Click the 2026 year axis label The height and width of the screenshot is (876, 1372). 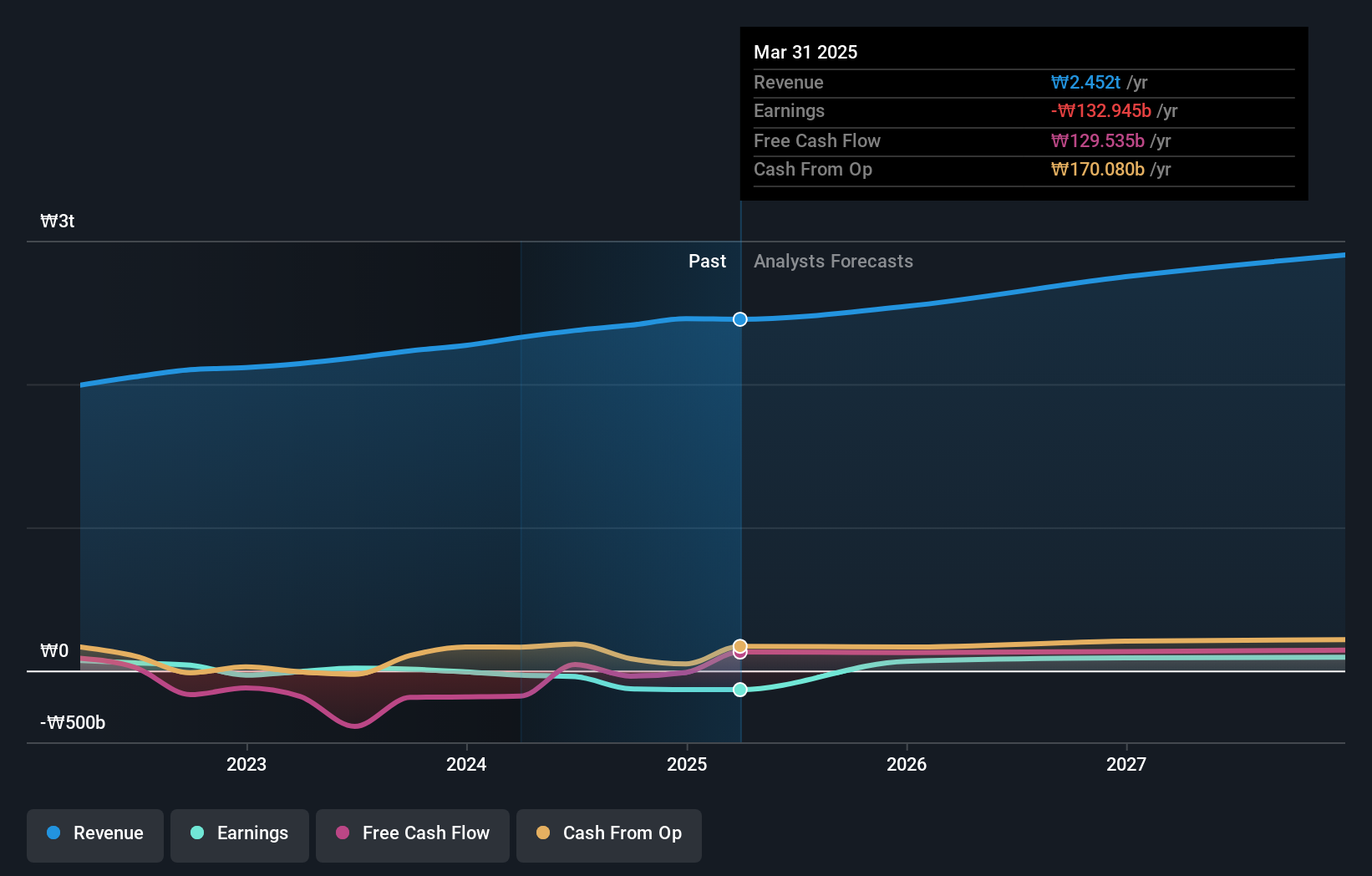point(907,763)
